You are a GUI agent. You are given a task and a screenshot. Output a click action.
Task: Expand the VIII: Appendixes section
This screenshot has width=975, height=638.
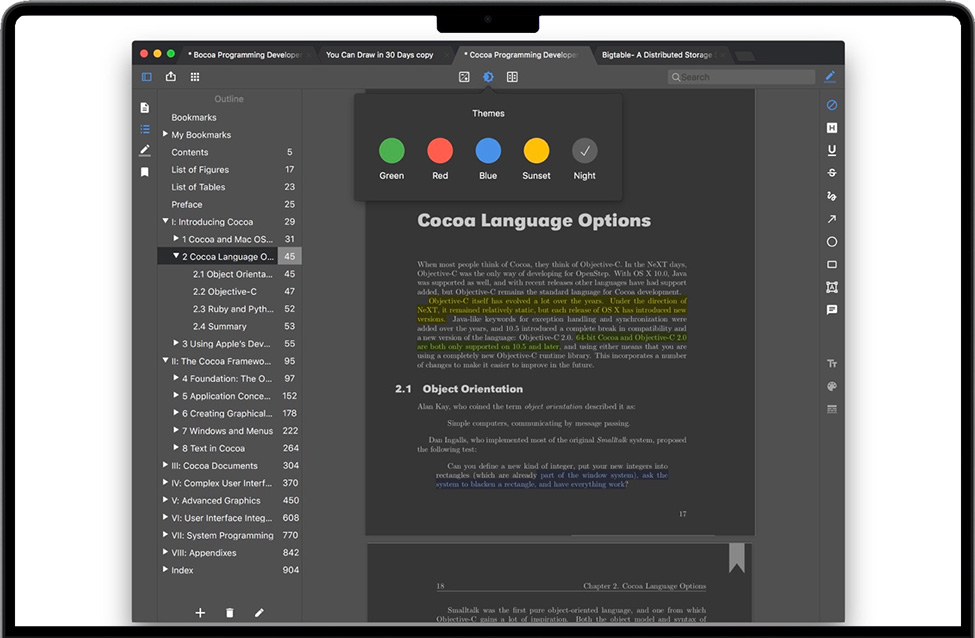pyautogui.click(x=166, y=553)
